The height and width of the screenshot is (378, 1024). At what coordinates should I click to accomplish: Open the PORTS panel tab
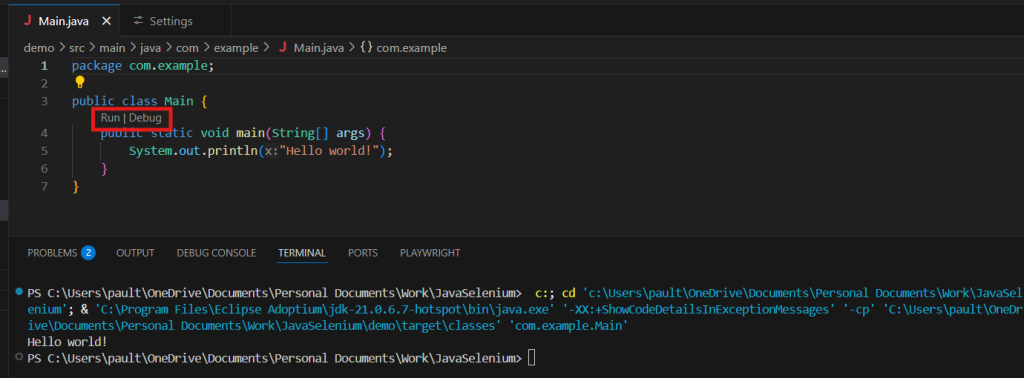pos(362,253)
